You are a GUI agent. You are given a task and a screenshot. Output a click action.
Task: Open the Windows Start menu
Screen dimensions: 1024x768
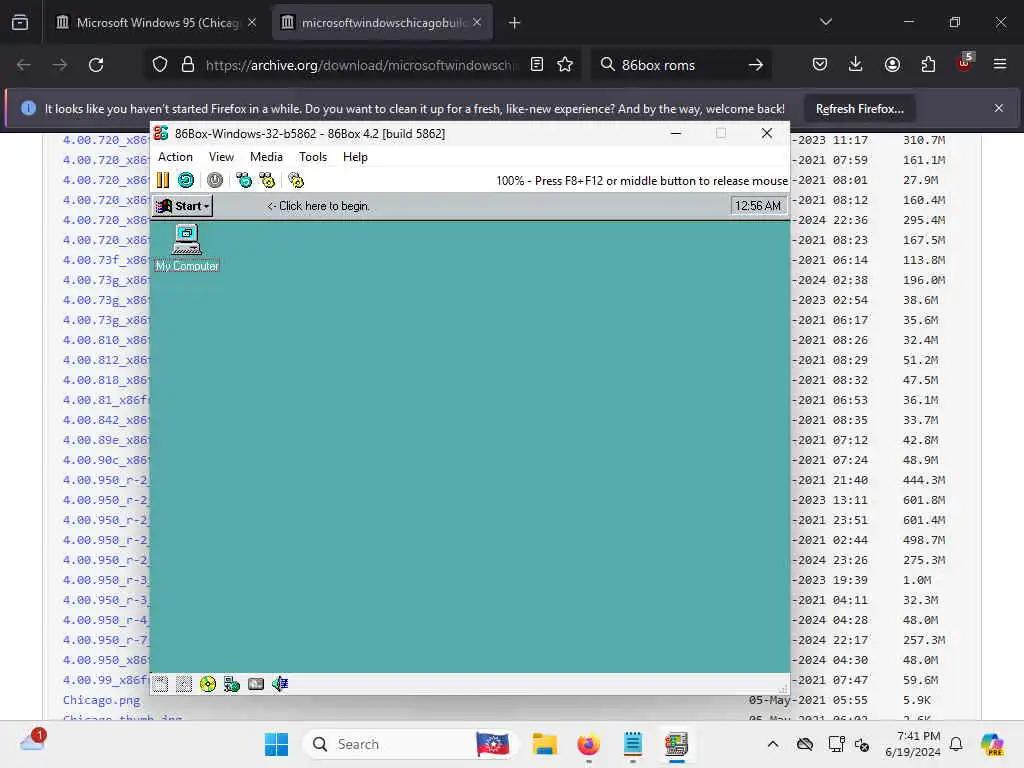(x=276, y=744)
